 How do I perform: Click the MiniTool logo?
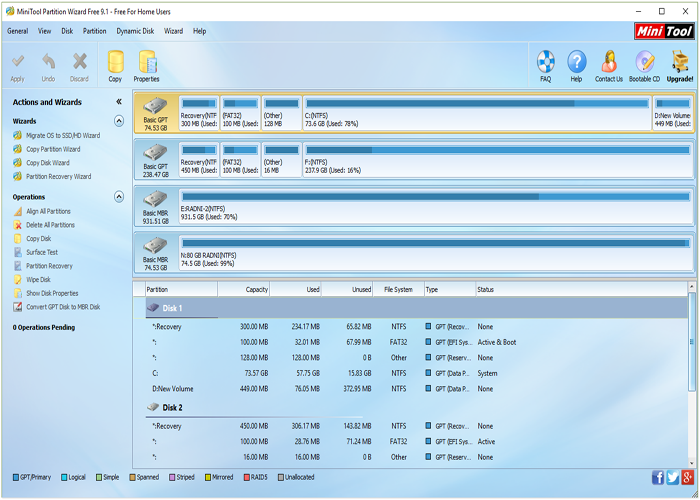point(664,31)
